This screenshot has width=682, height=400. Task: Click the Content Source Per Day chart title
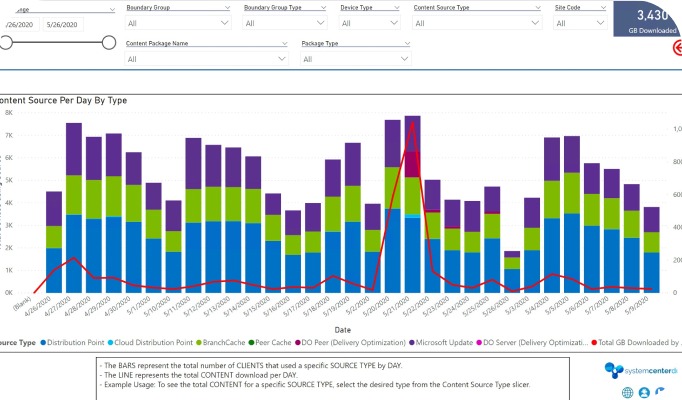point(64,100)
